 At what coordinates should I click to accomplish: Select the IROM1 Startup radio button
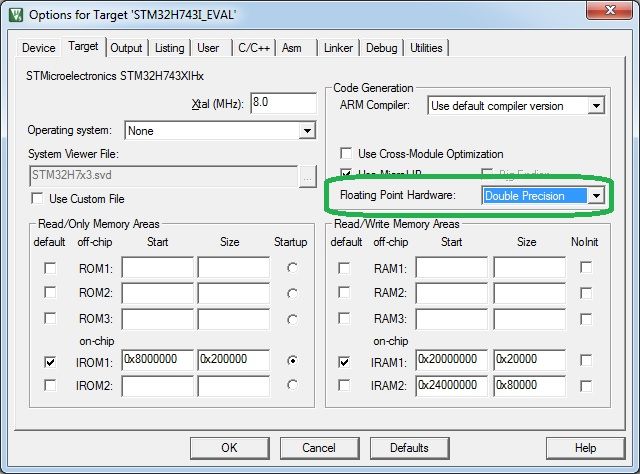[292, 361]
